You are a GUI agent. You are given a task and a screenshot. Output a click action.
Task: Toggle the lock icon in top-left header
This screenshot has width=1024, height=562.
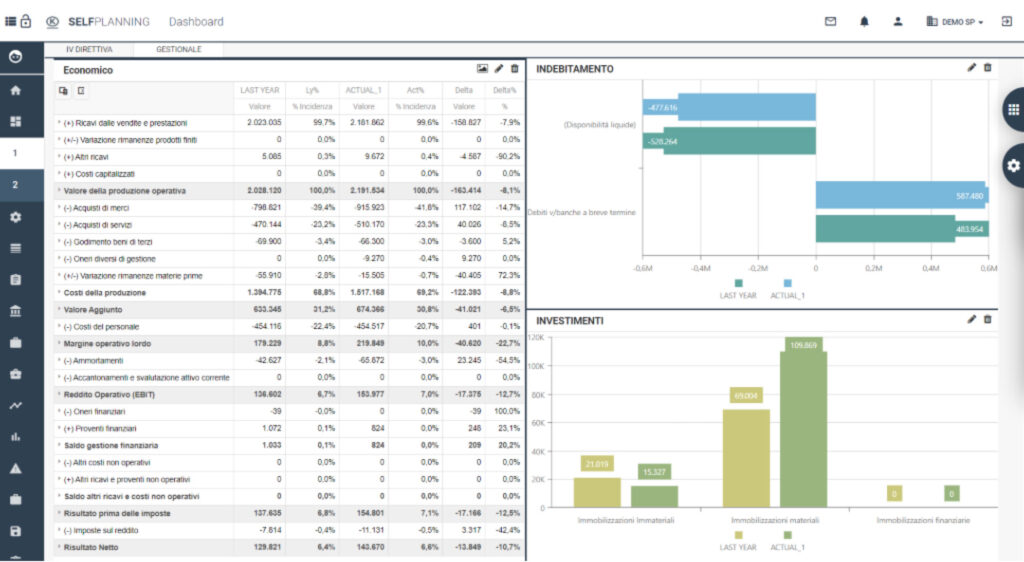pos(25,21)
